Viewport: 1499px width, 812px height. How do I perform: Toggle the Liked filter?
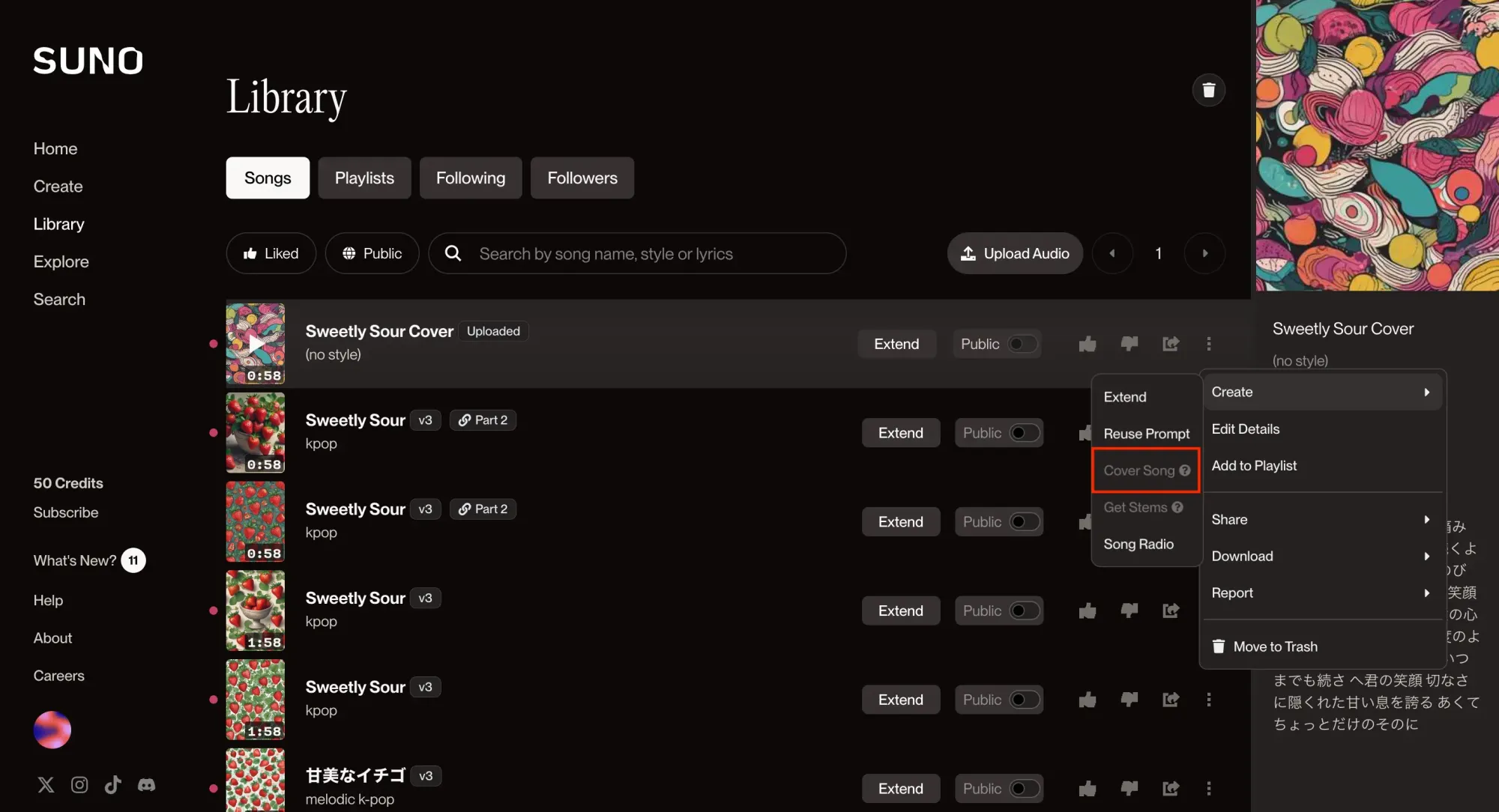tap(271, 253)
